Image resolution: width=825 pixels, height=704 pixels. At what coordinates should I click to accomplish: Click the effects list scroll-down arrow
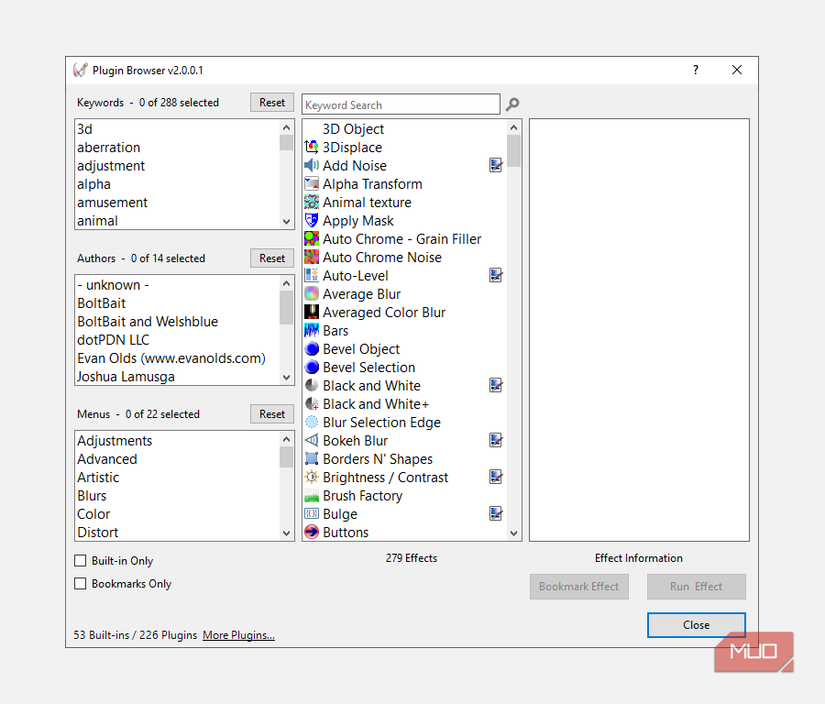pyautogui.click(x=513, y=532)
